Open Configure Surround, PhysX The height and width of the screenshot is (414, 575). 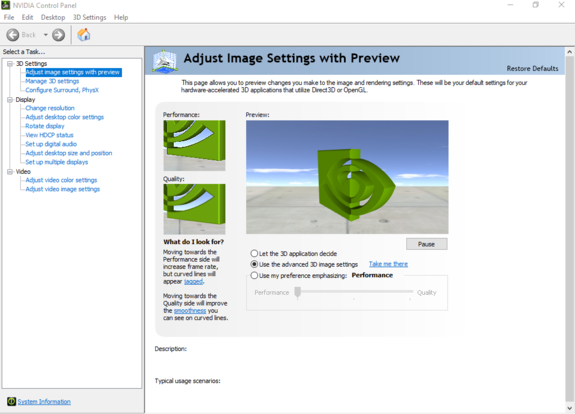click(62, 90)
